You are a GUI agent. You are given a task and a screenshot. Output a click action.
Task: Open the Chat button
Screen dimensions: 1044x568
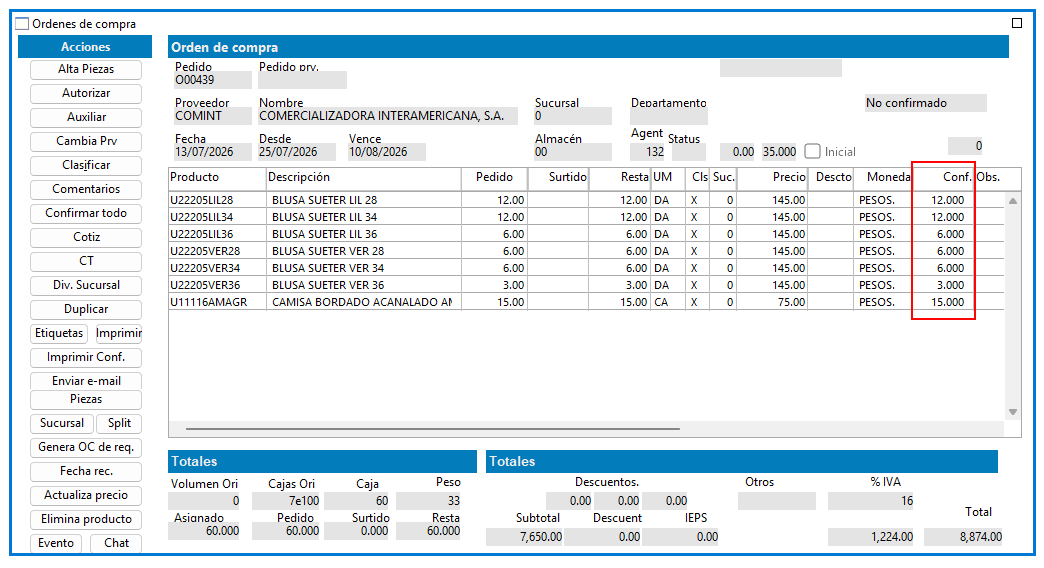117,543
